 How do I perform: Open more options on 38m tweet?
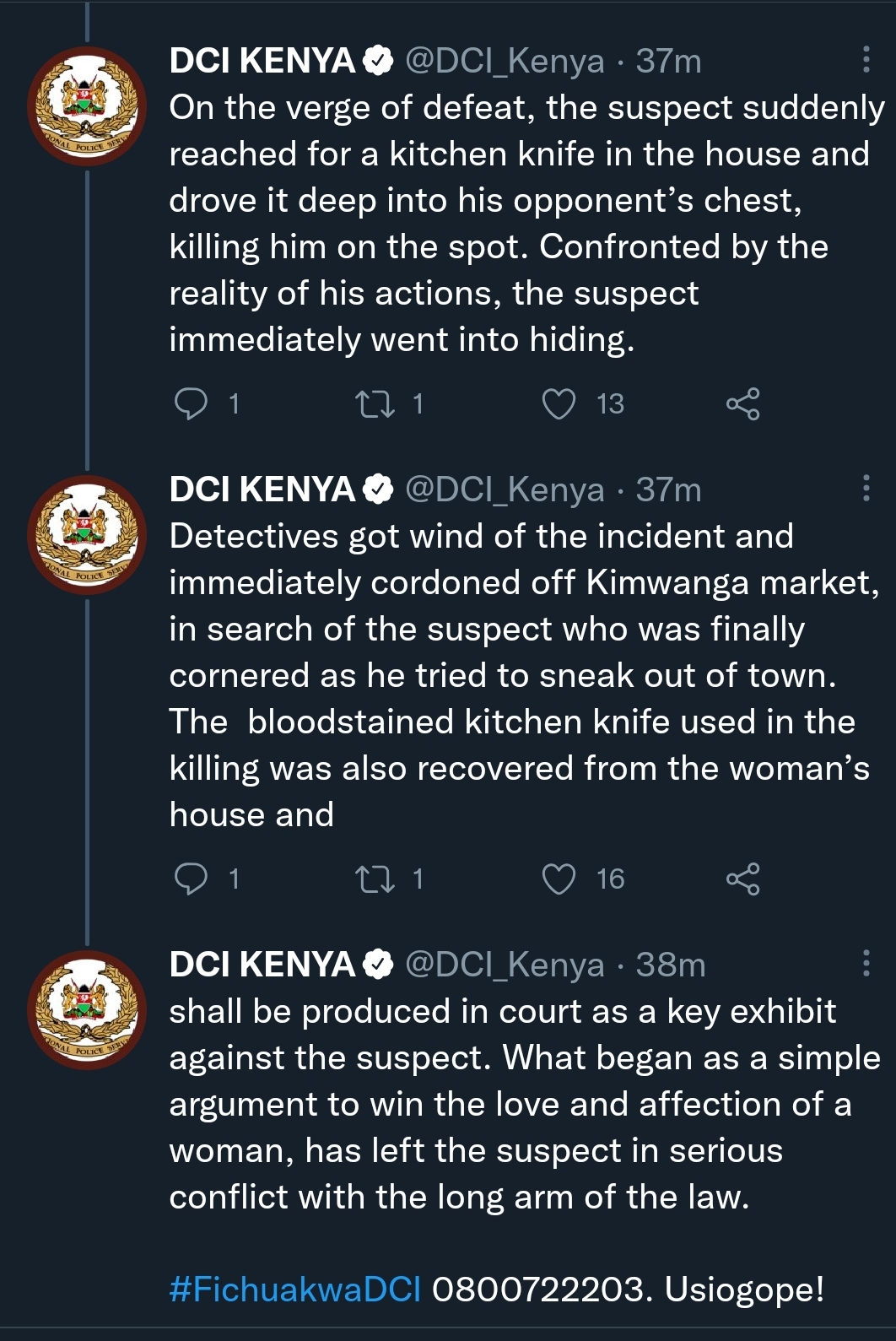point(866,964)
